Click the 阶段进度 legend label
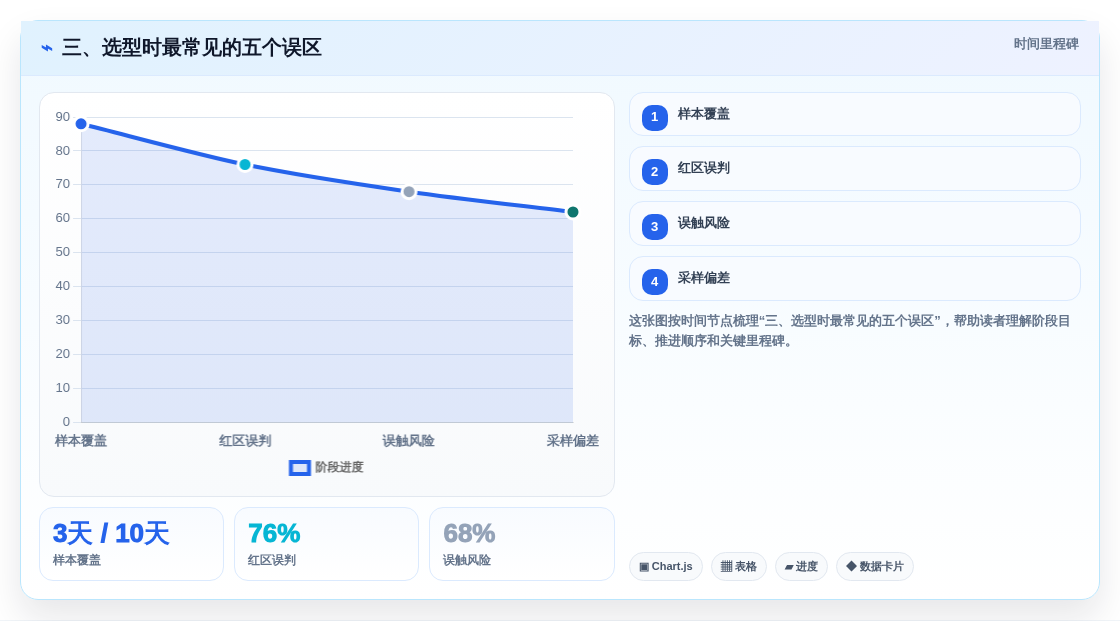The height and width of the screenshot is (621, 1120). tap(339, 467)
